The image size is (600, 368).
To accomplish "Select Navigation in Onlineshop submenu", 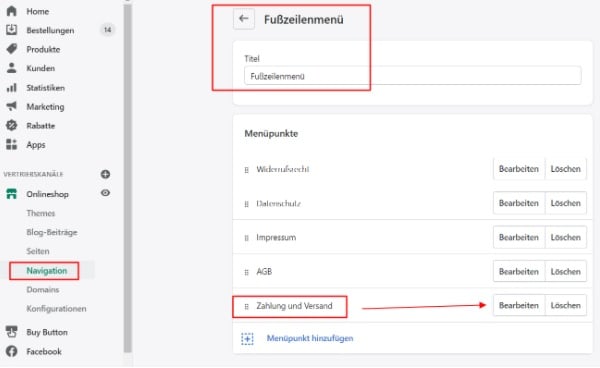I will pyautogui.click(x=47, y=270).
